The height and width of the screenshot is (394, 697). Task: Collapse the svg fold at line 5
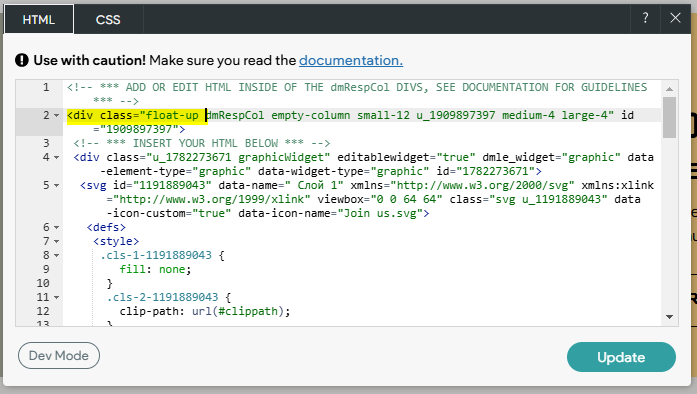click(56, 185)
